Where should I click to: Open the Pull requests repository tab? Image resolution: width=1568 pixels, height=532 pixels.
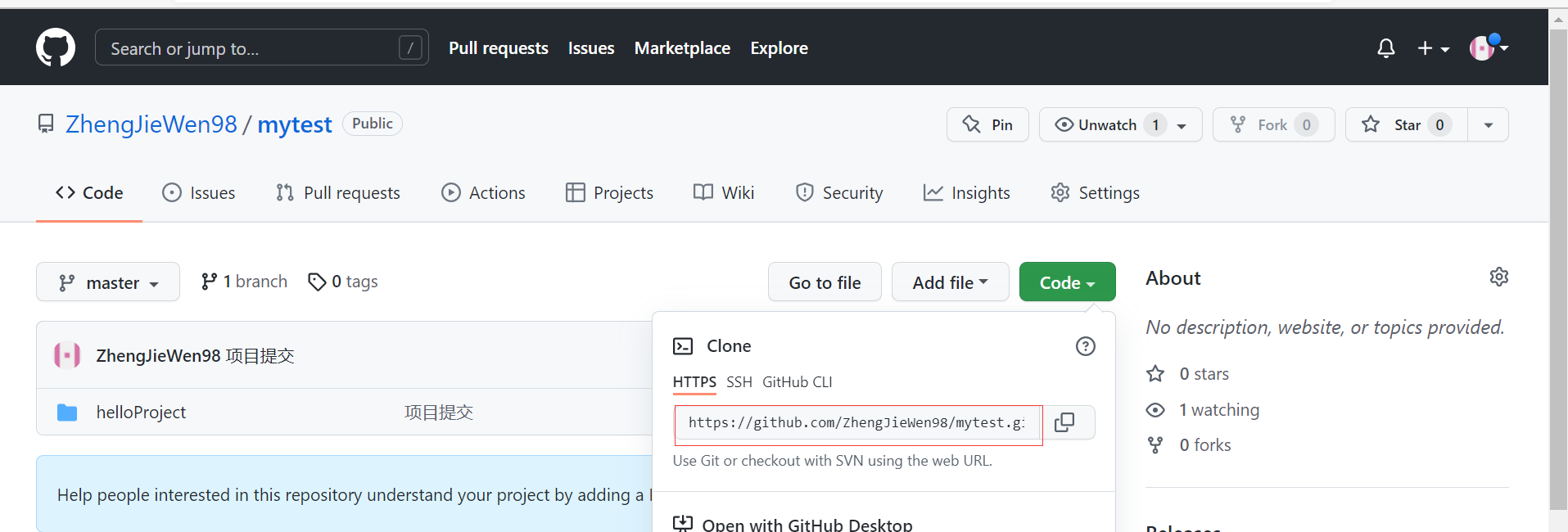click(338, 193)
